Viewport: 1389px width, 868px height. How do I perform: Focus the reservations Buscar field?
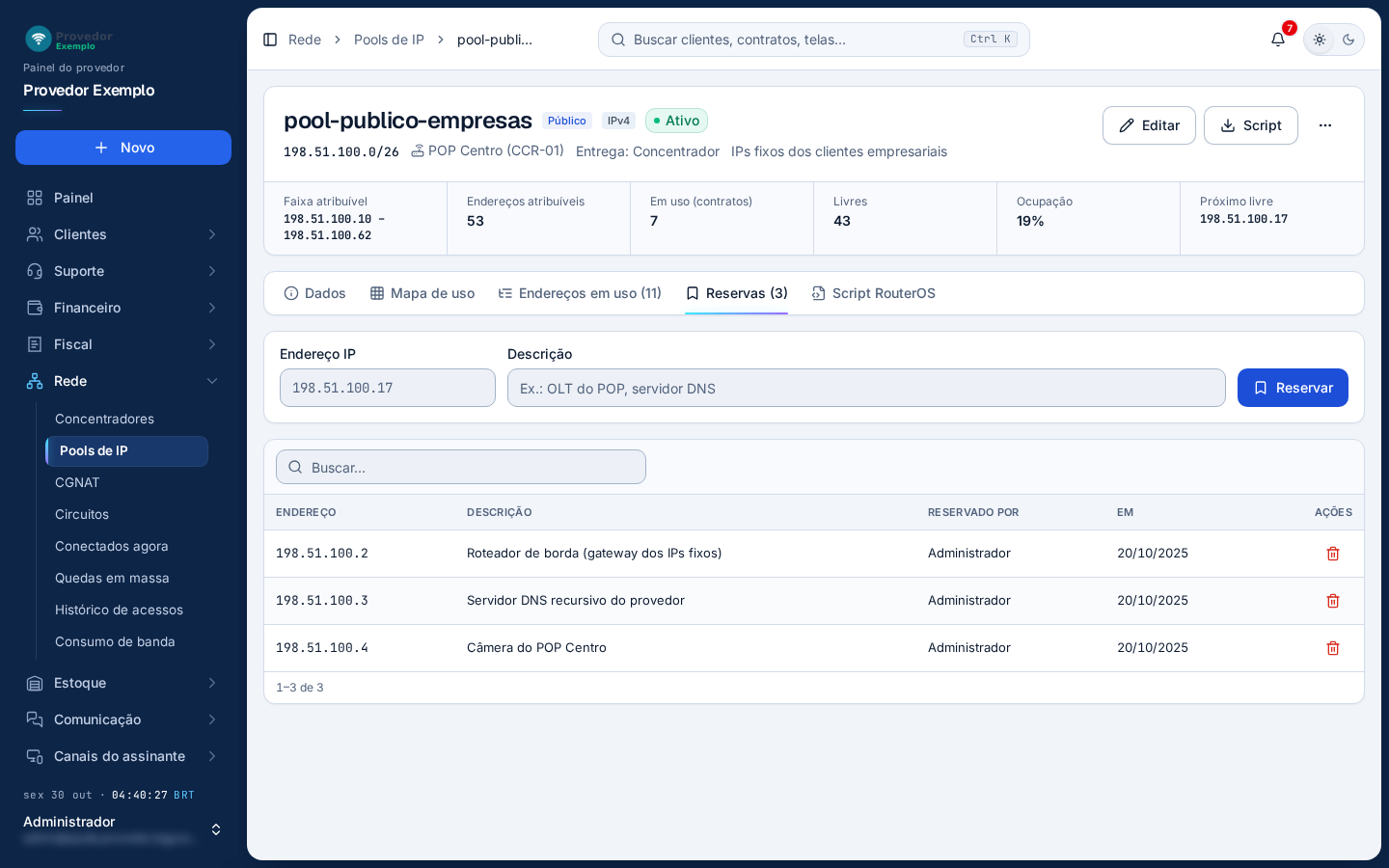coord(461,467)
